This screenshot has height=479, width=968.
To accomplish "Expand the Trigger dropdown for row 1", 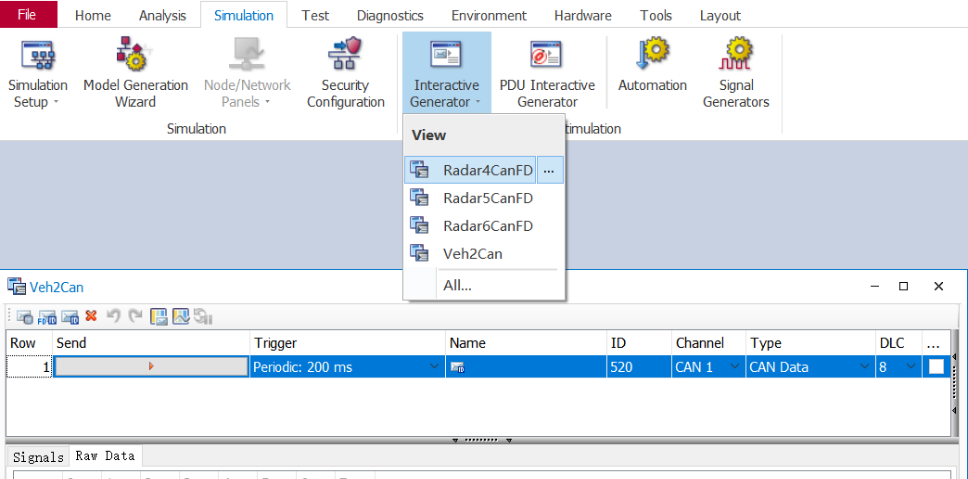I will coord(434,367).
